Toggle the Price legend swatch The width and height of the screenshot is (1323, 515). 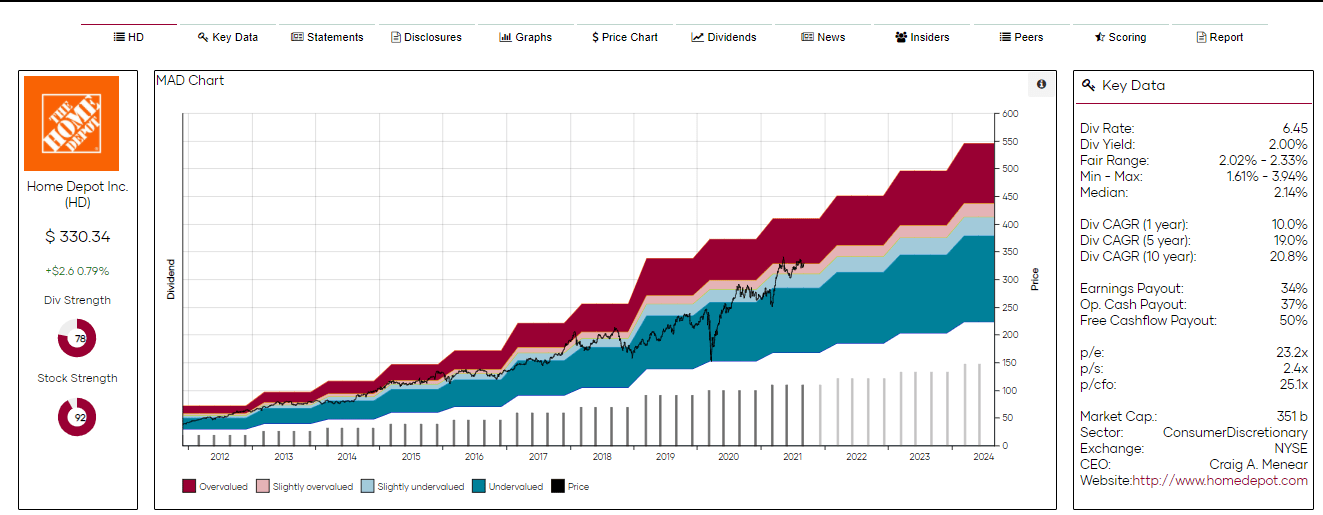[557, 487]
